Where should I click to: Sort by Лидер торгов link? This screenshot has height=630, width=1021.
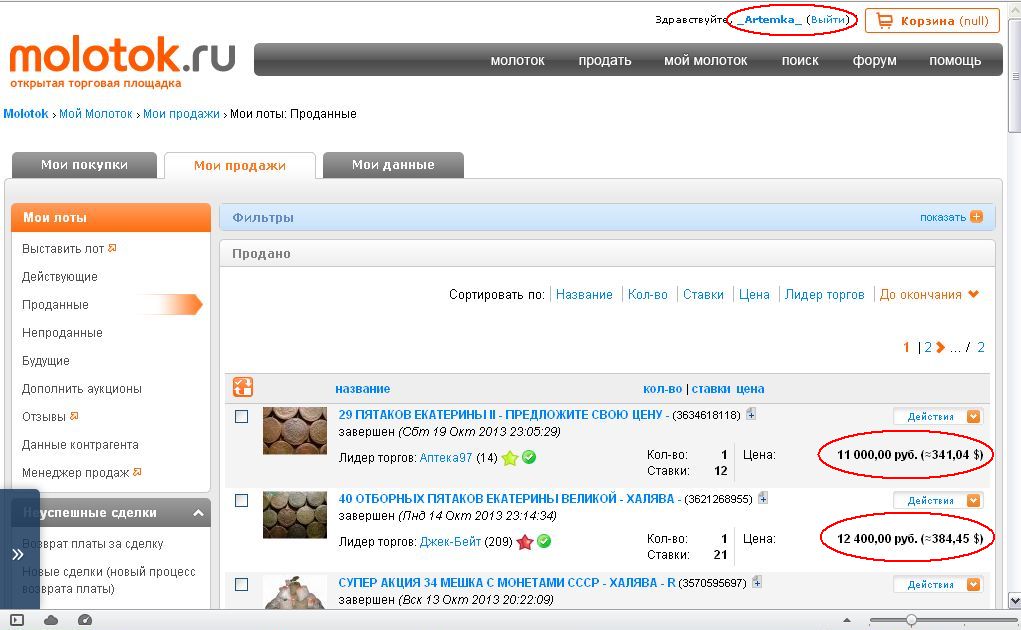(x=824, y=295)
